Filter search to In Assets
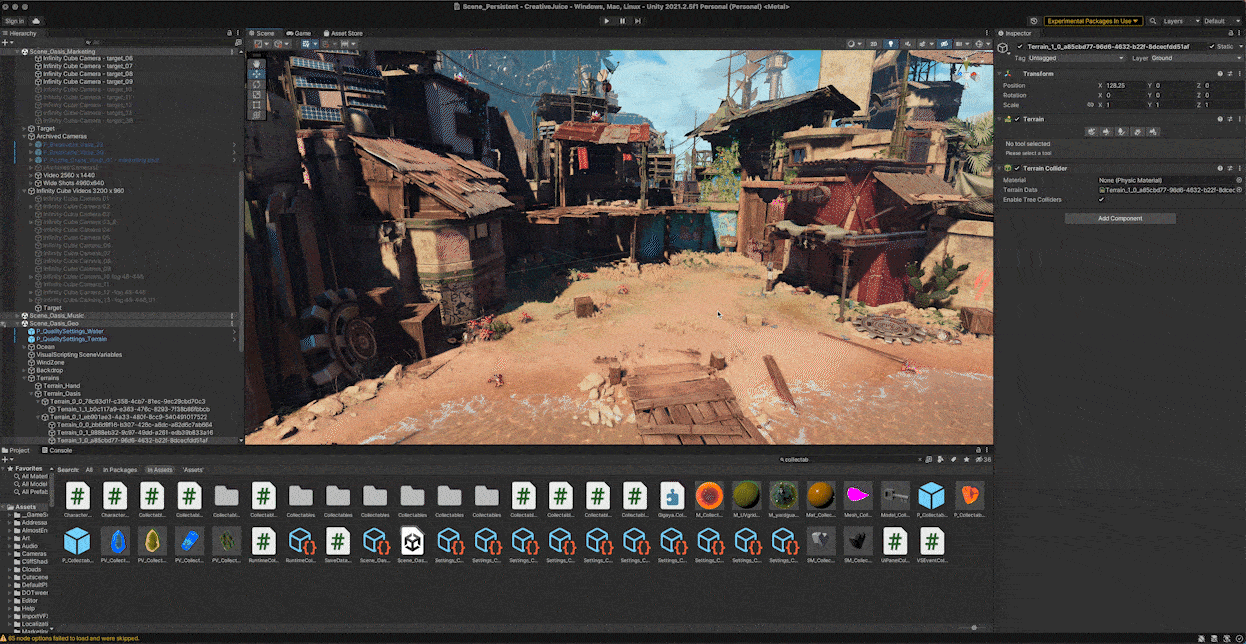1246x644 pixels. tap(159, 469)
